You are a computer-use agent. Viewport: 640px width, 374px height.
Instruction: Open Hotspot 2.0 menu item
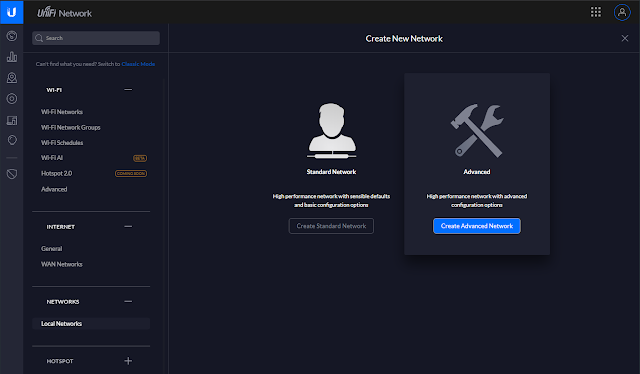click(x=56, y=174)
